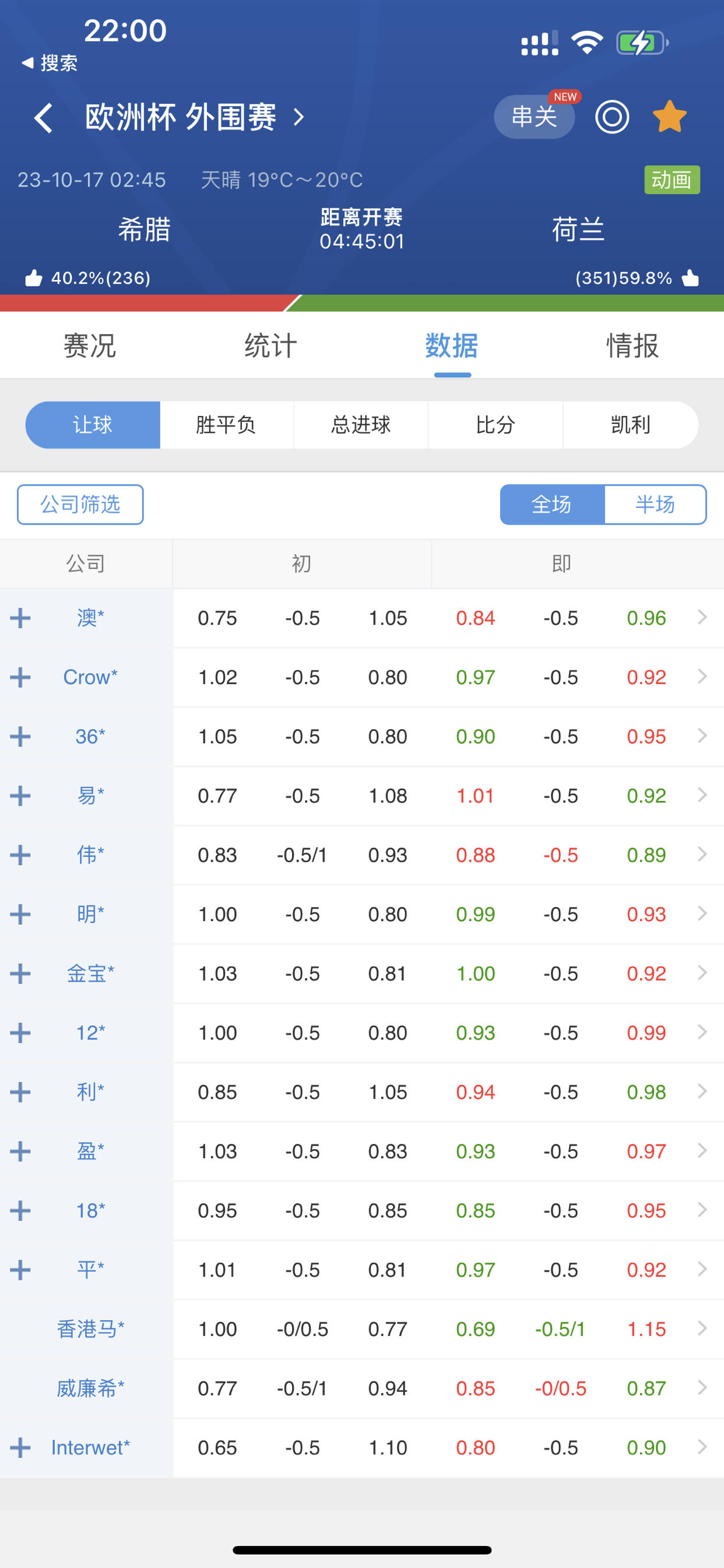The width and height of the screenshot is (724, 1568).
Task: Open 公司筛选 company filter
Action: pos(80,505)
